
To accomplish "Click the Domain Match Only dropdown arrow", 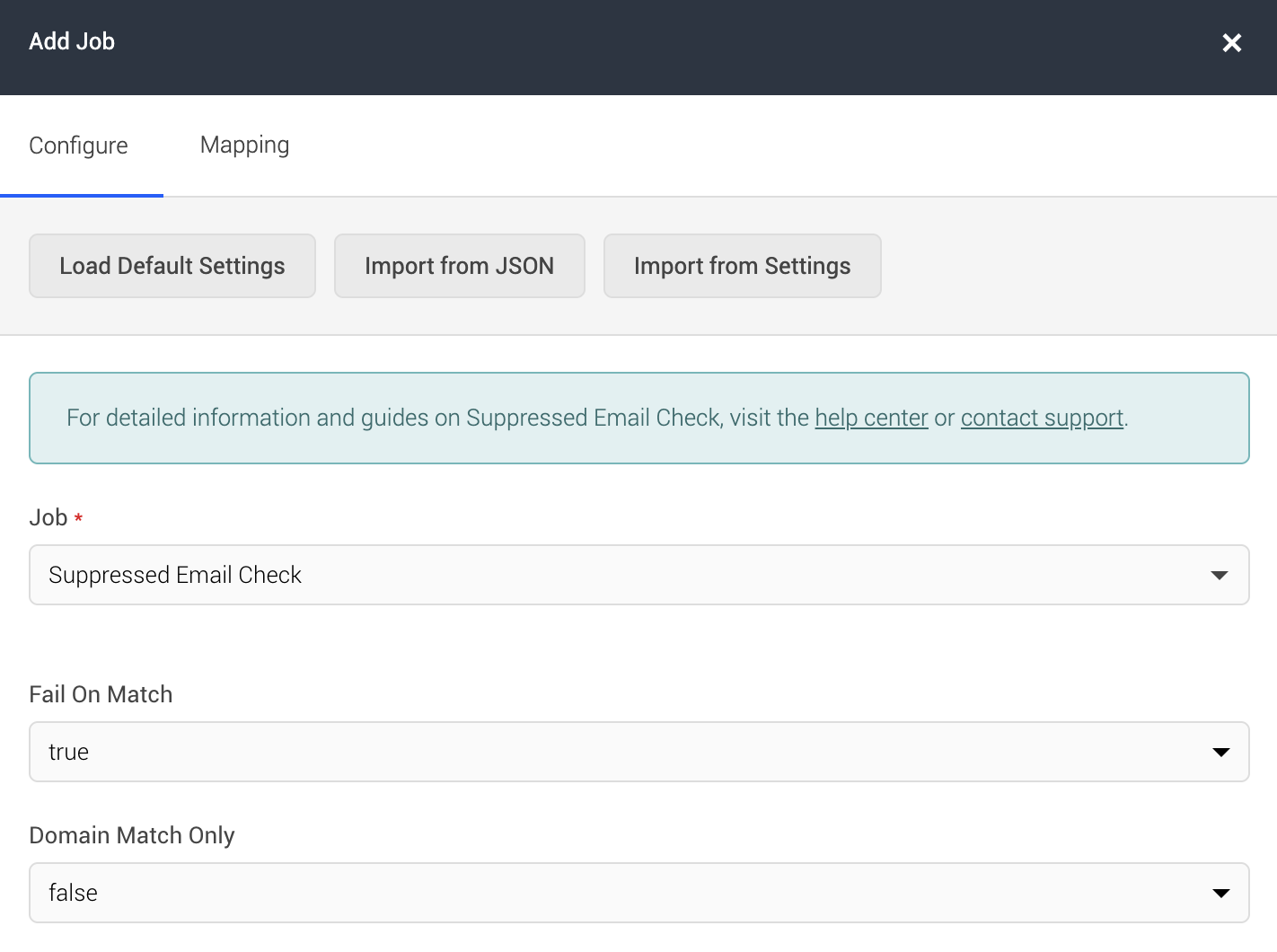I will (x=1220, y=892).
